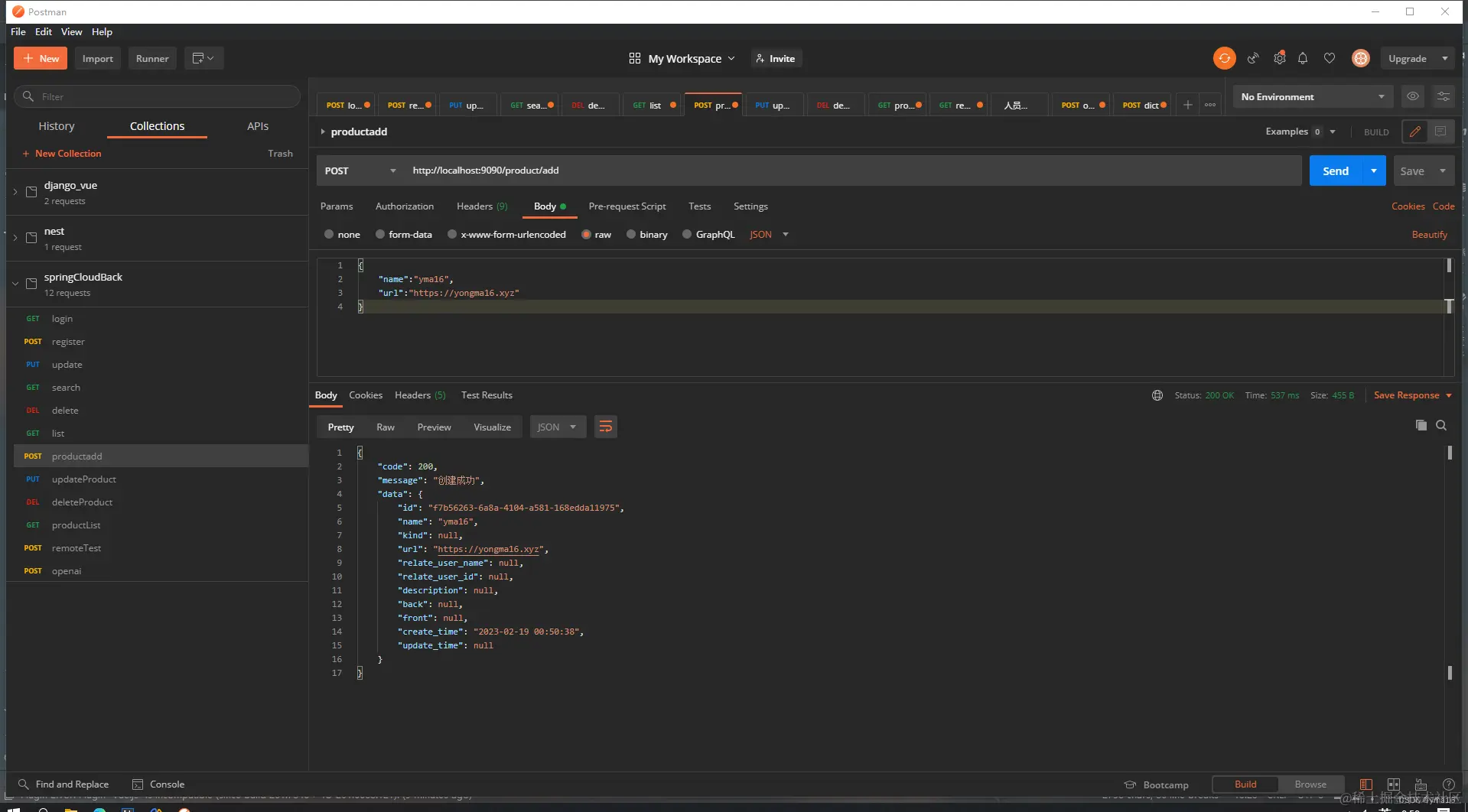Open the settings gear icon
Image resolution: width=1468 pixels, height=812 pixels.
pos(1279,58)
